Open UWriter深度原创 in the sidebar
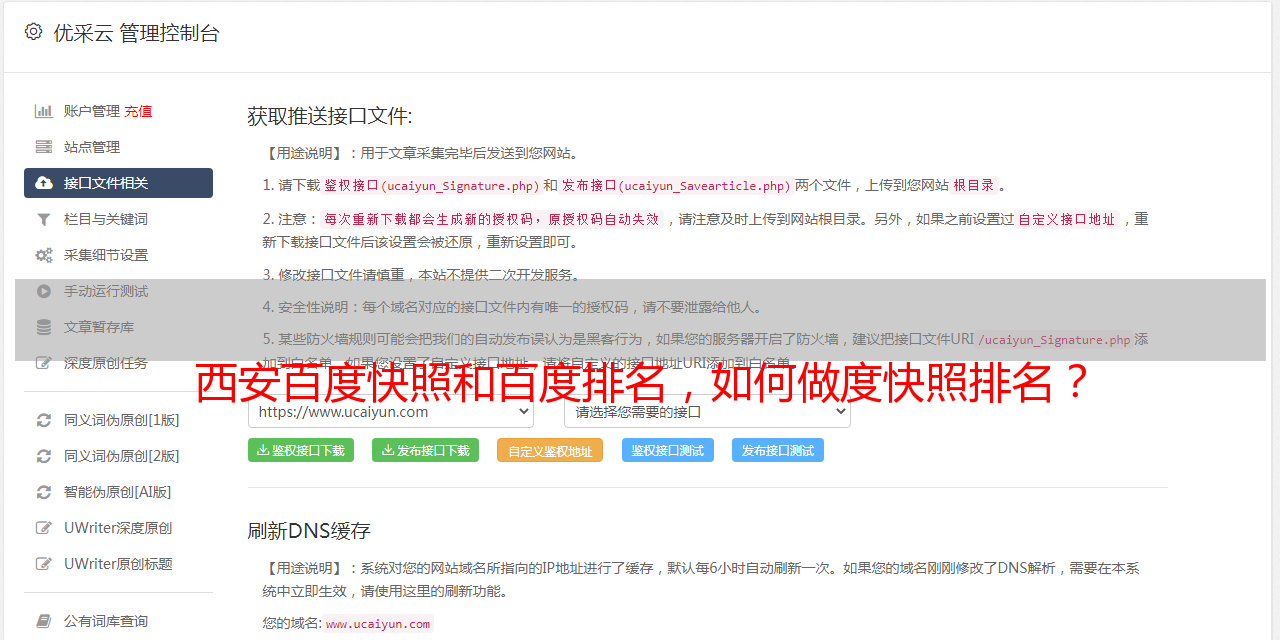The height and width of the screenshot is (640, 1280). coord(118,528)
